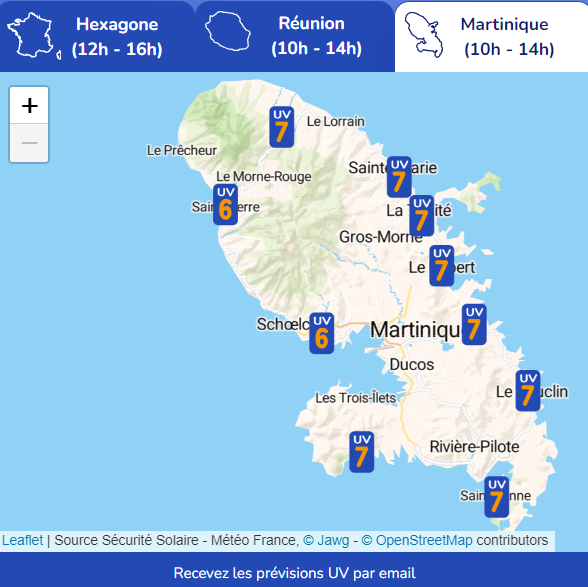The height and width of the screenshot is (587, 588).
Task: Click Recevez les prévisions UV par email
Action: tap(294, 573)
